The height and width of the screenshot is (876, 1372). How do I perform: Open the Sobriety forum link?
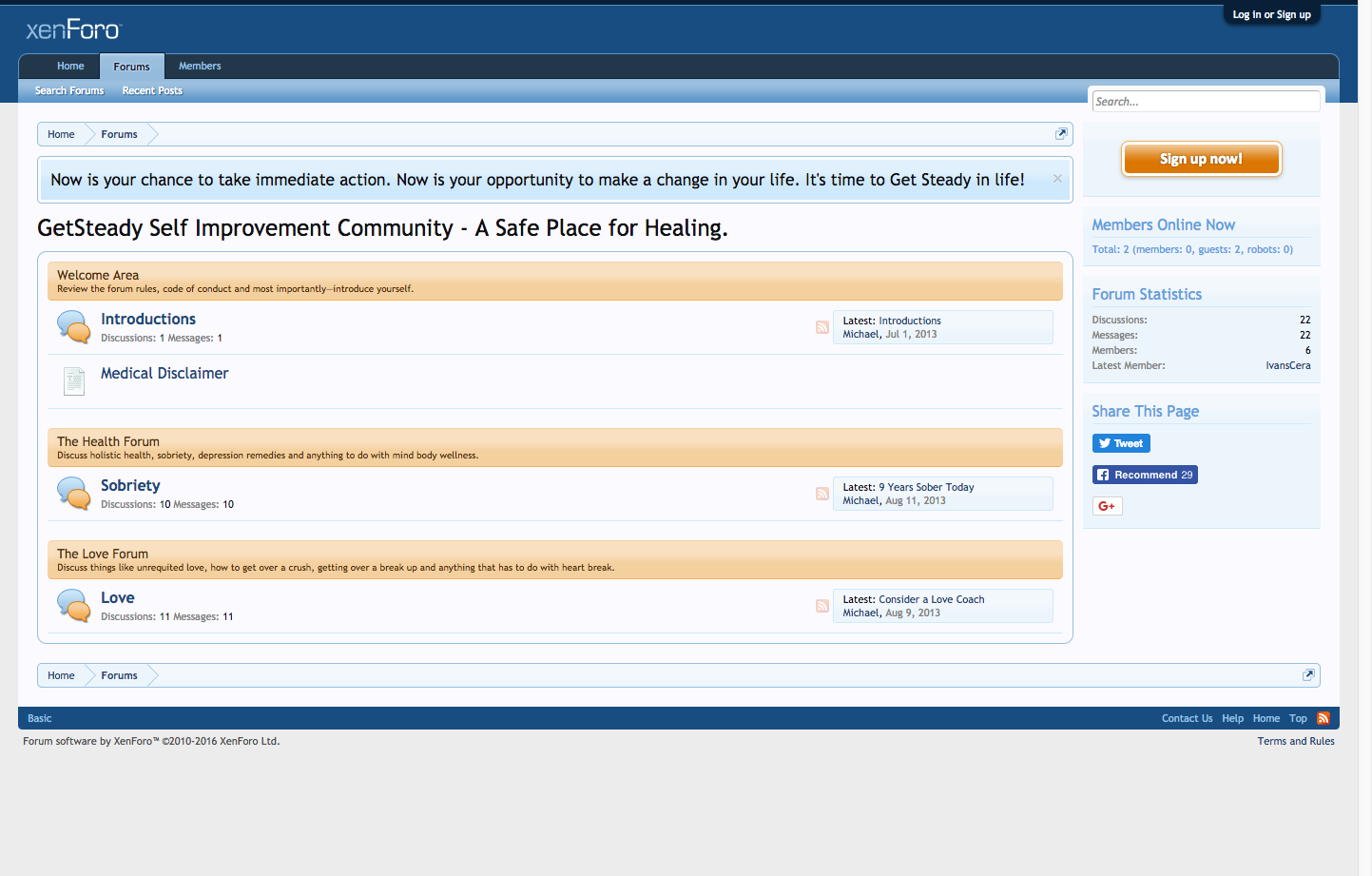click(130, 485)
